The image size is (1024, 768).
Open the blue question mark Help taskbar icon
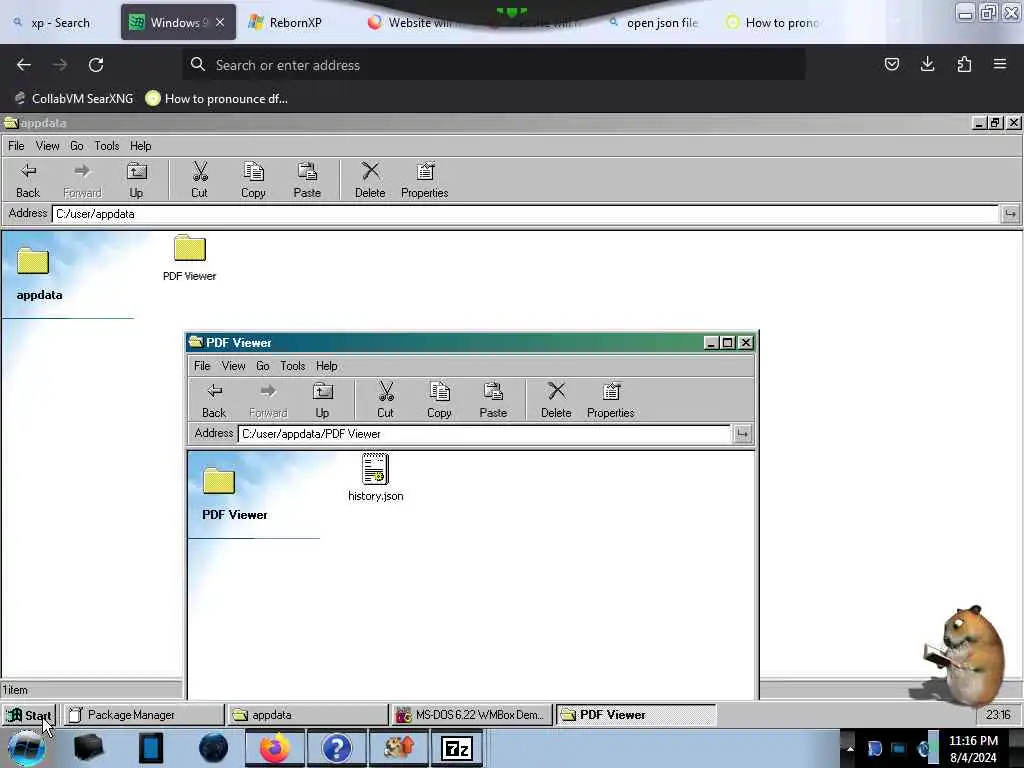click(x=336, y=748)
